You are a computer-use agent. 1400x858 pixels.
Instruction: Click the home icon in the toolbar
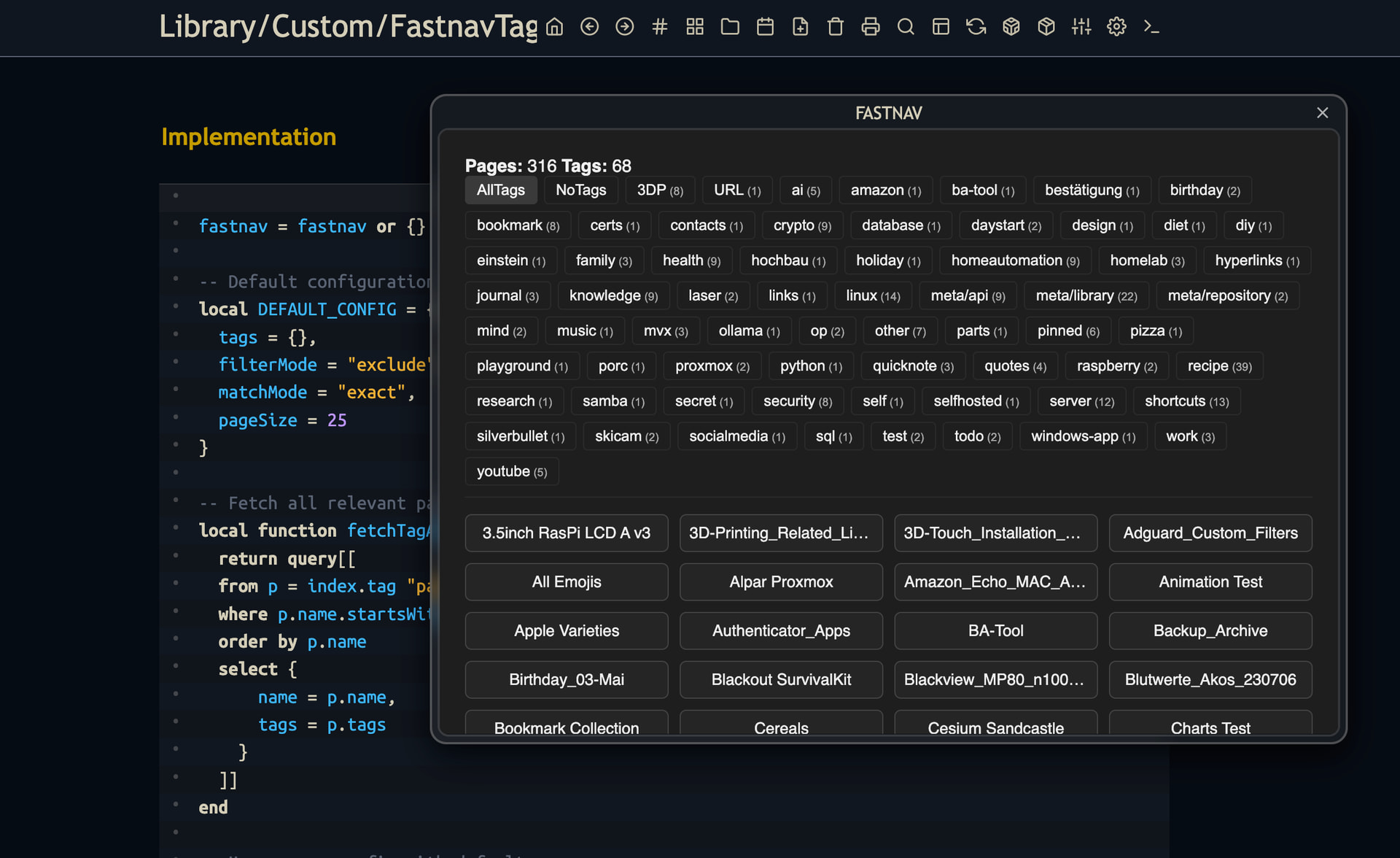(555, 27)
